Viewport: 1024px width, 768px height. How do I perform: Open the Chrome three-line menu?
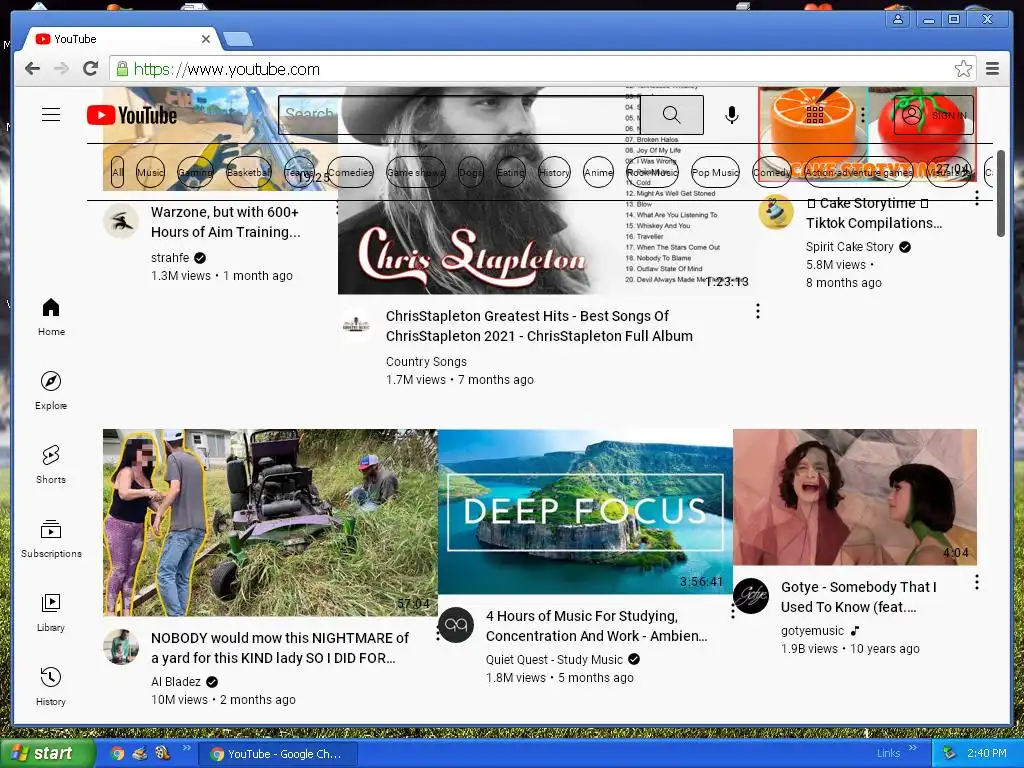tap(993, 69)
